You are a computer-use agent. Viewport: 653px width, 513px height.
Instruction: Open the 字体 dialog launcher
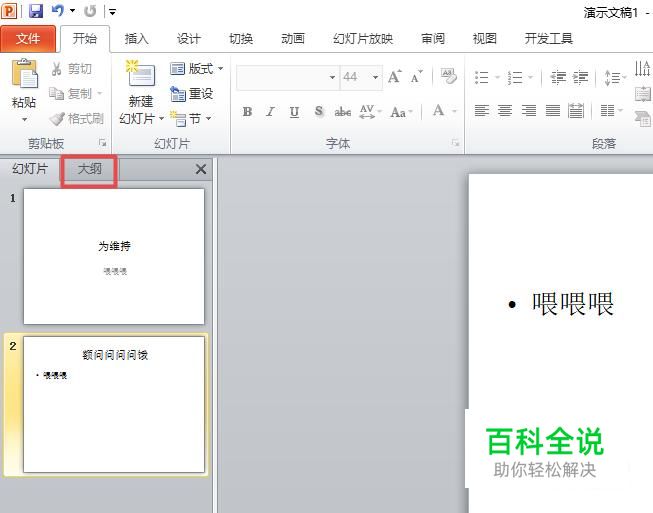click(x=455, y=143)
